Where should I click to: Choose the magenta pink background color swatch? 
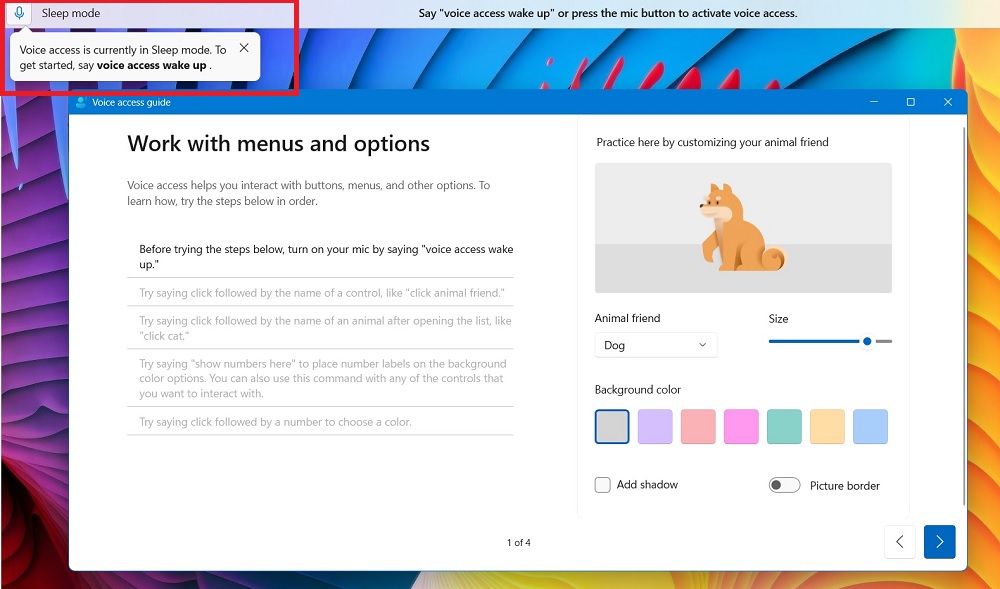[741, 426]
